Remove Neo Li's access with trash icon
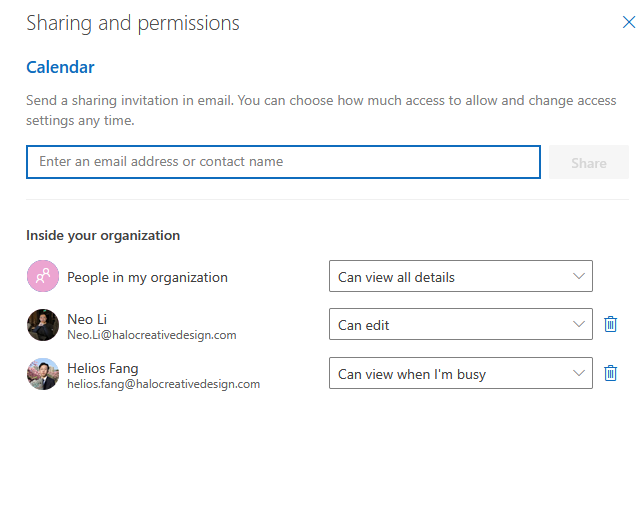The image size is (641, 506). 611,324
